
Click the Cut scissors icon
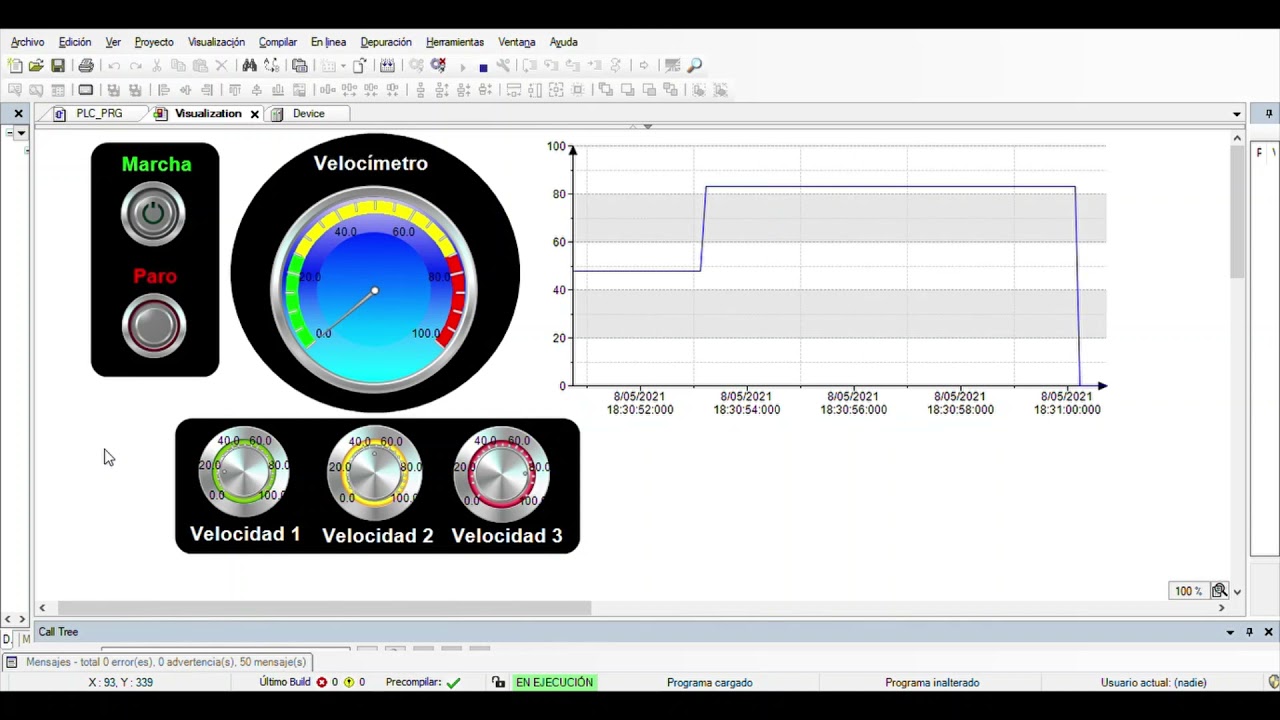point(157,66)
